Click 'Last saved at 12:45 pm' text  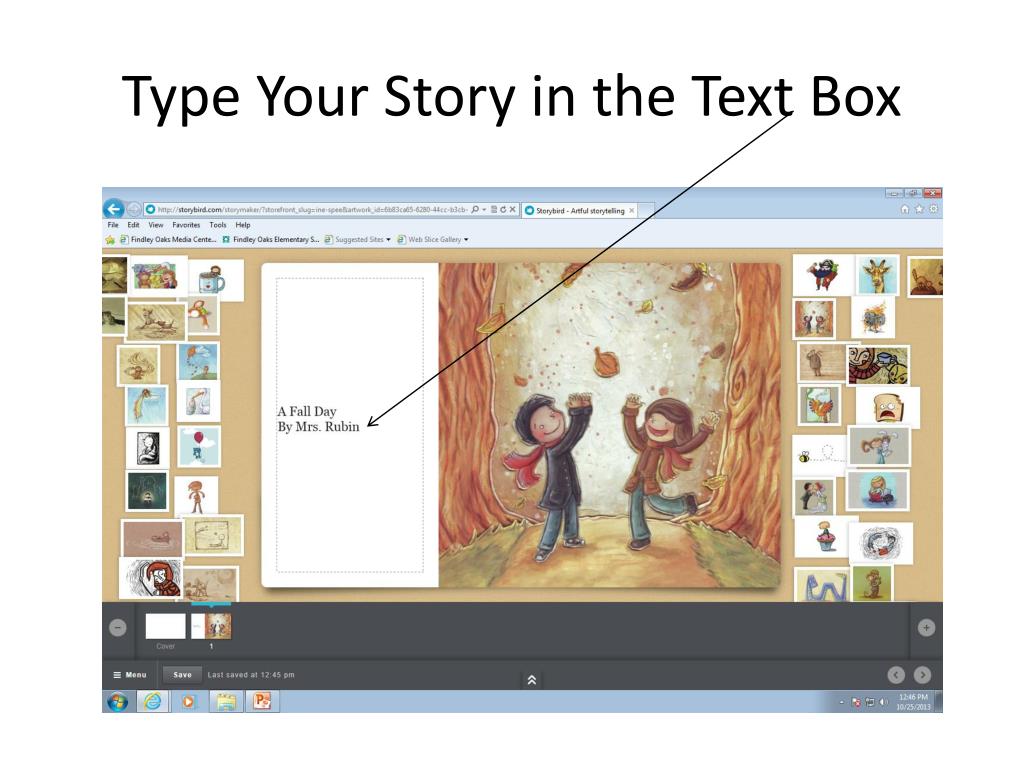251,675
